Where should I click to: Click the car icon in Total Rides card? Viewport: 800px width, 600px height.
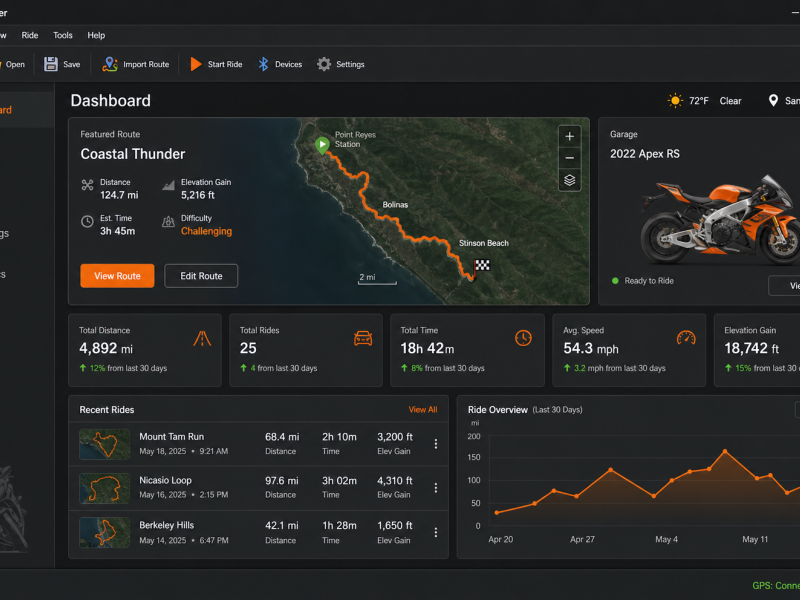pyautogui.click(x=363, y=338)
